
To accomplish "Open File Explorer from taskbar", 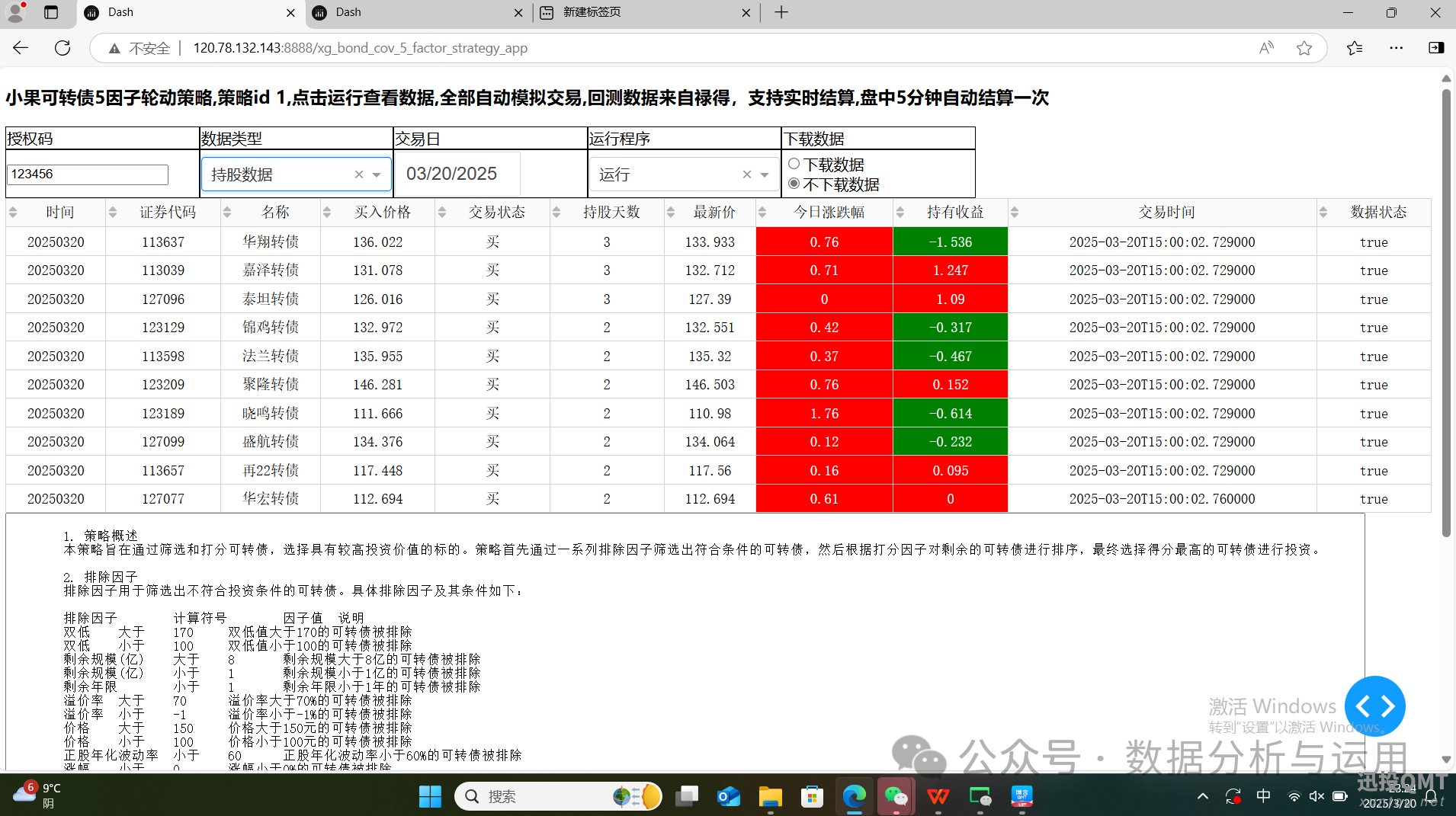I will click(x=771, y=796).
